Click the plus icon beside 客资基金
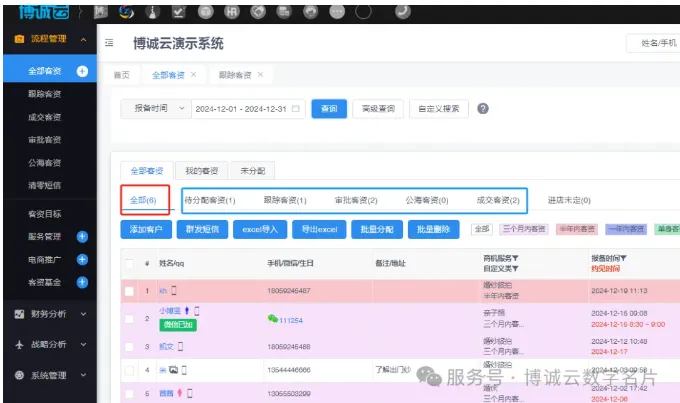 [82, 283]
